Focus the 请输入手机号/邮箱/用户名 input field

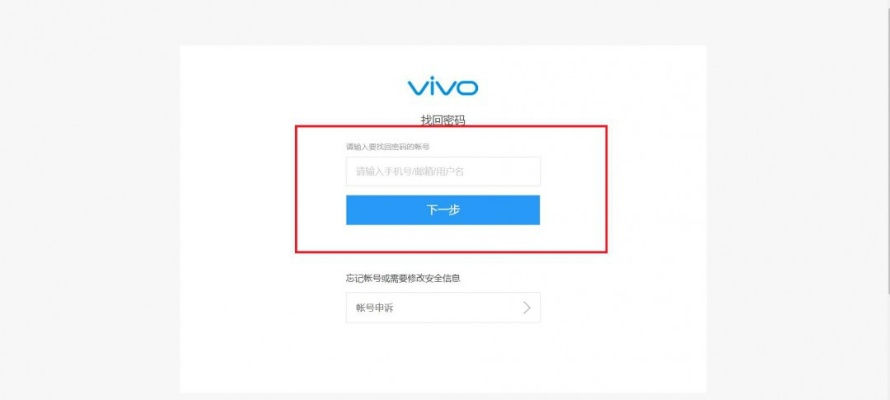pyautogui.click(x=443, y=171)
